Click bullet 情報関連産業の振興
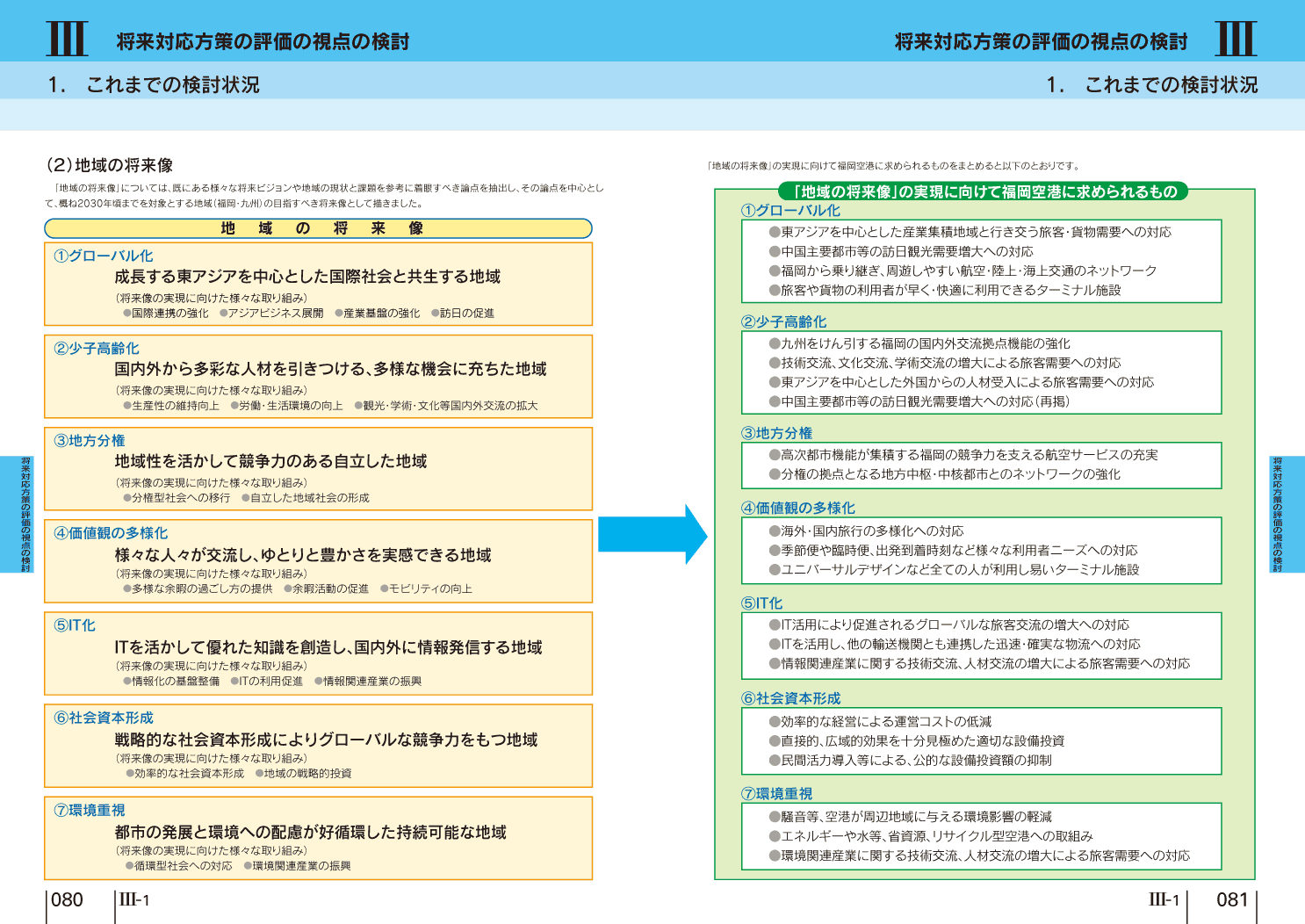Image resolution: width=1305 pixels, height=924 pixels. click(x=368, y=681)
